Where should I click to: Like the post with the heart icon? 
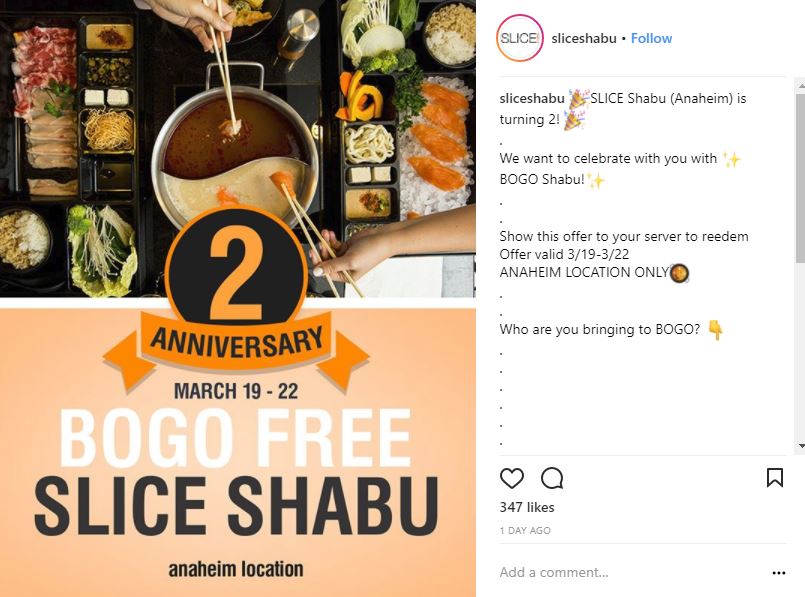tap(511, 478)
